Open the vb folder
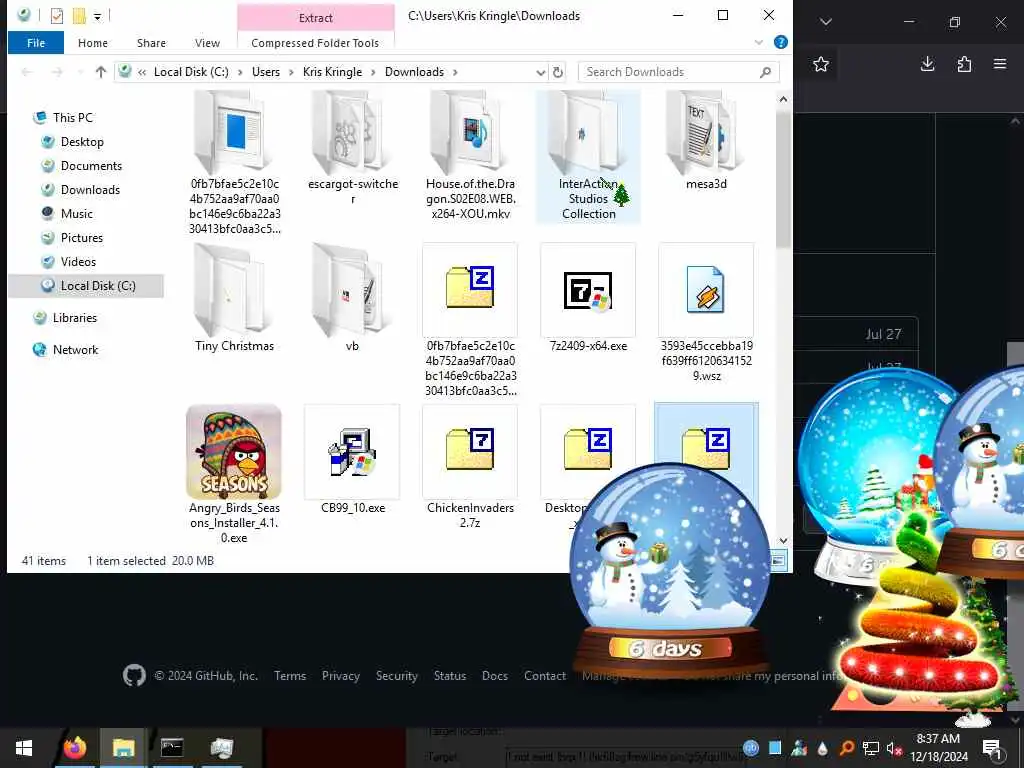Viewport: 1024px width, 768px height. [x=352, y=298]
